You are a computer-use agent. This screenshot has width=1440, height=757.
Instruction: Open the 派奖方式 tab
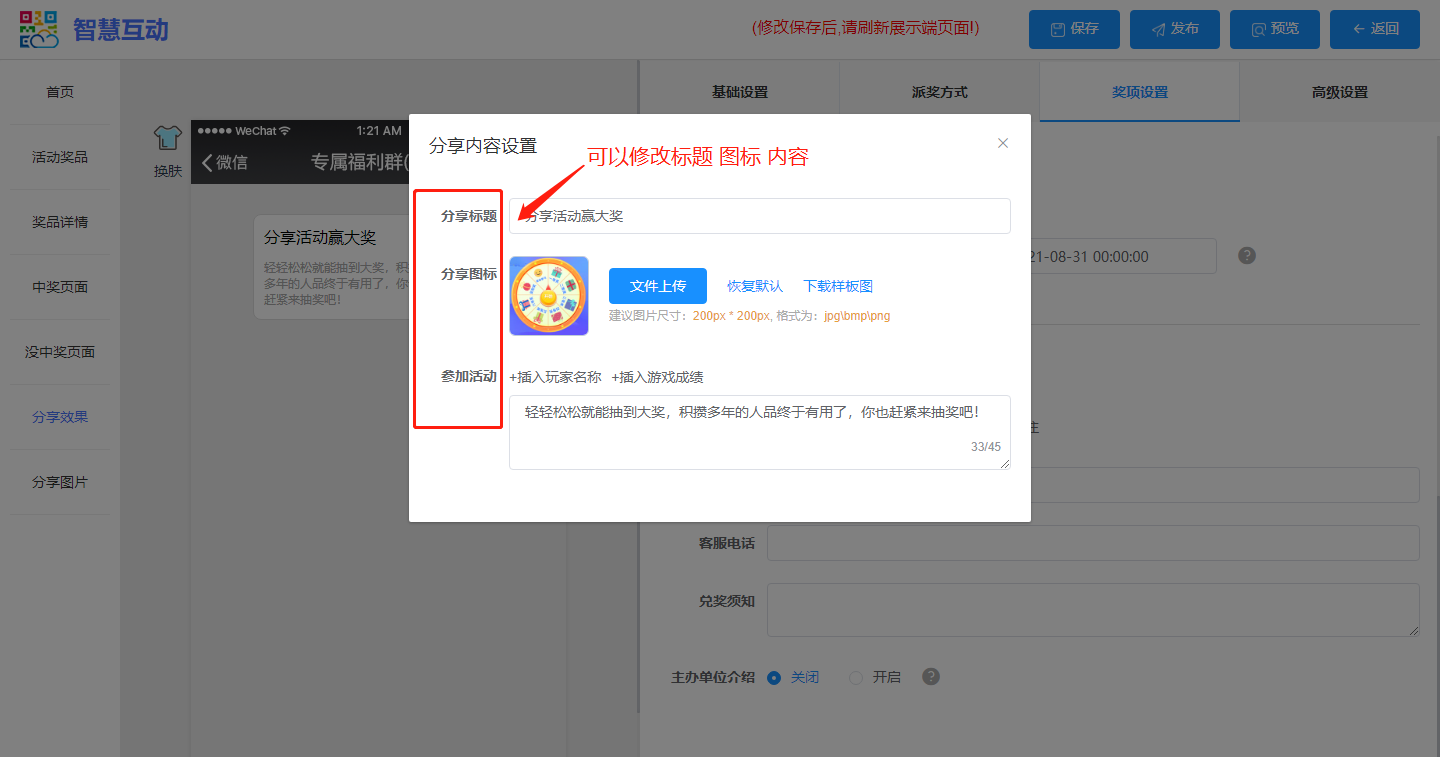pyautogui.click(x=939, y=92)
